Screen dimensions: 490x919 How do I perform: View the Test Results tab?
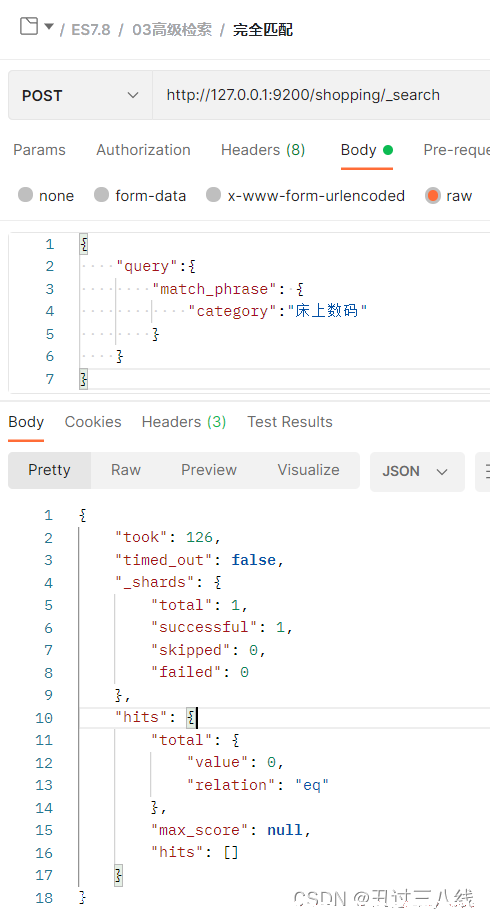click(290, 422)
